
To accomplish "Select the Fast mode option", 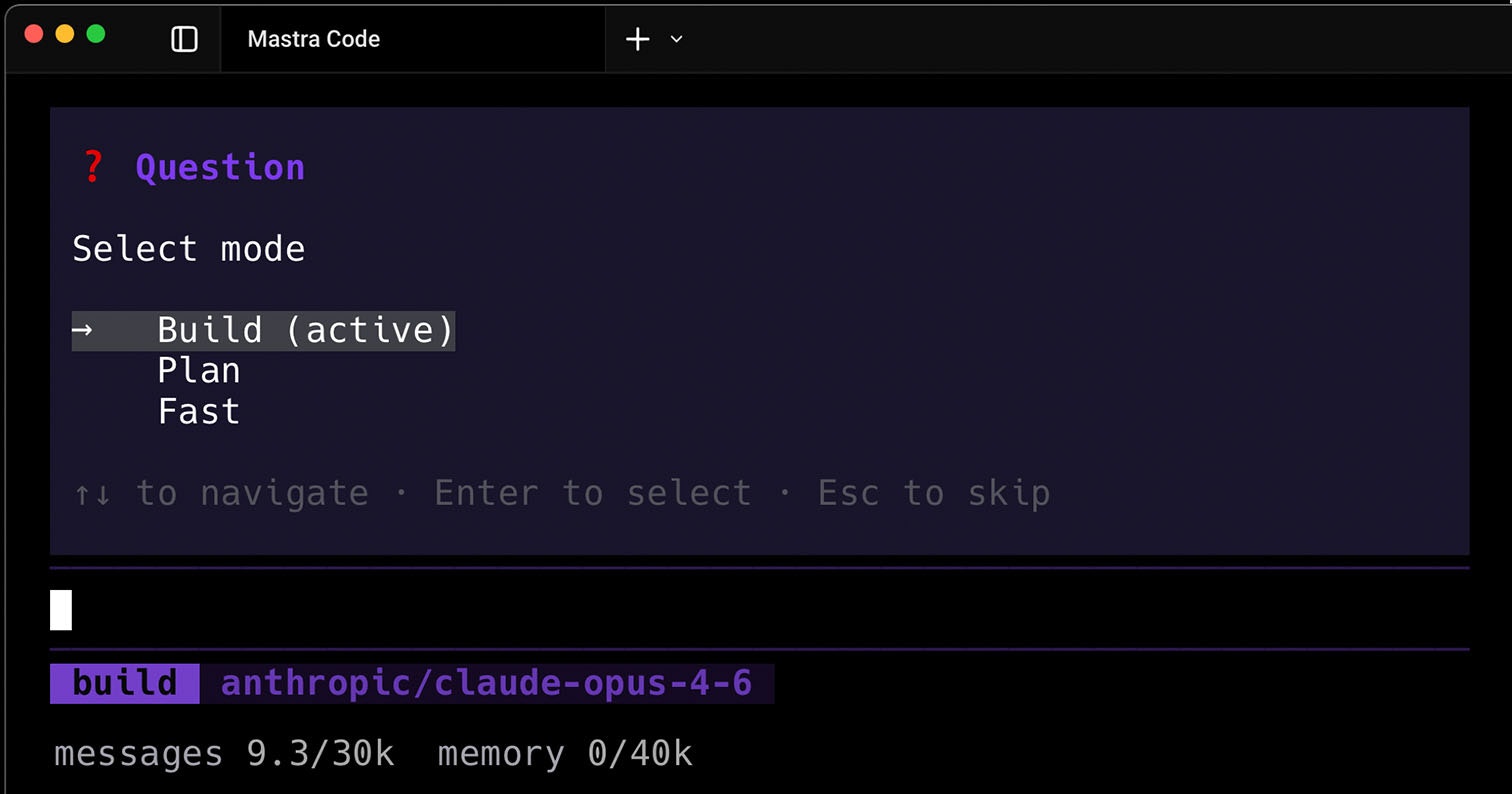I will tap(198, 410).
